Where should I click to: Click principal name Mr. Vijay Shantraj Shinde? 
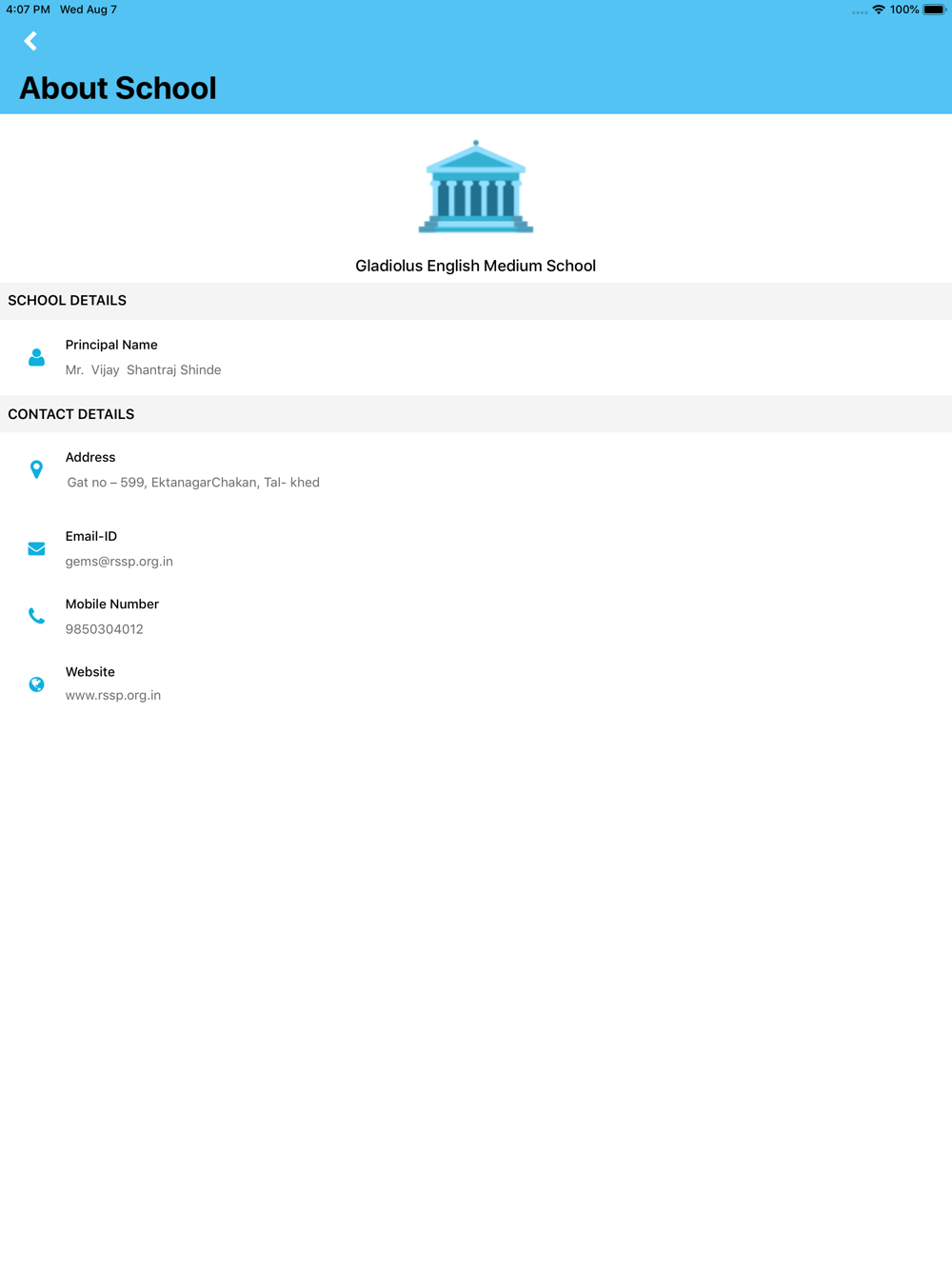point(143,369)
